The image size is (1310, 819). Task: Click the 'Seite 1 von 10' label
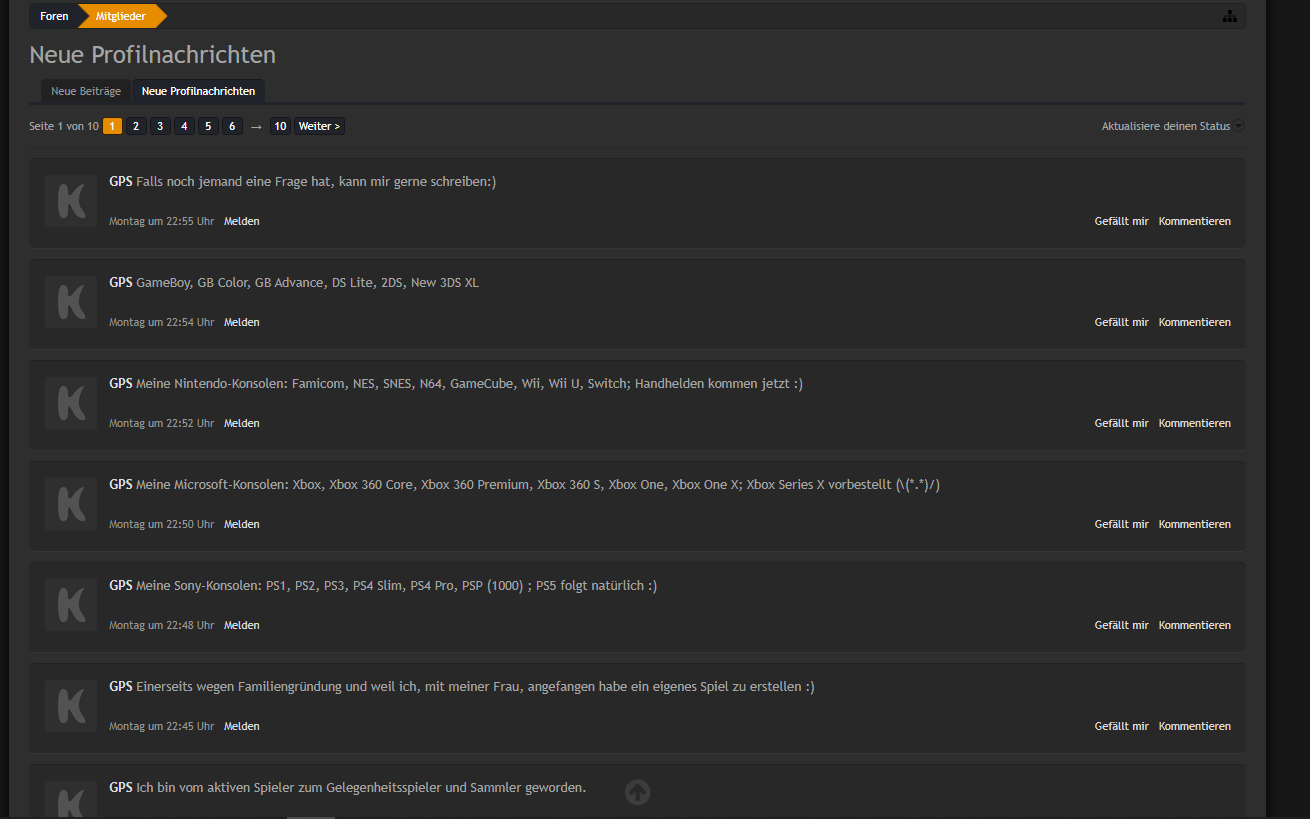64,126
